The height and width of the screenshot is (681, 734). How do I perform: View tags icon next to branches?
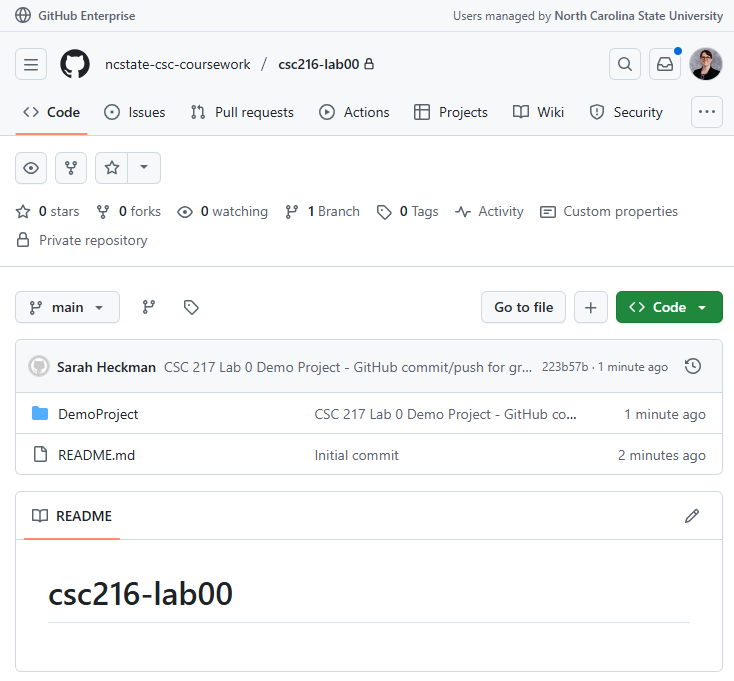tap(191, 308)
